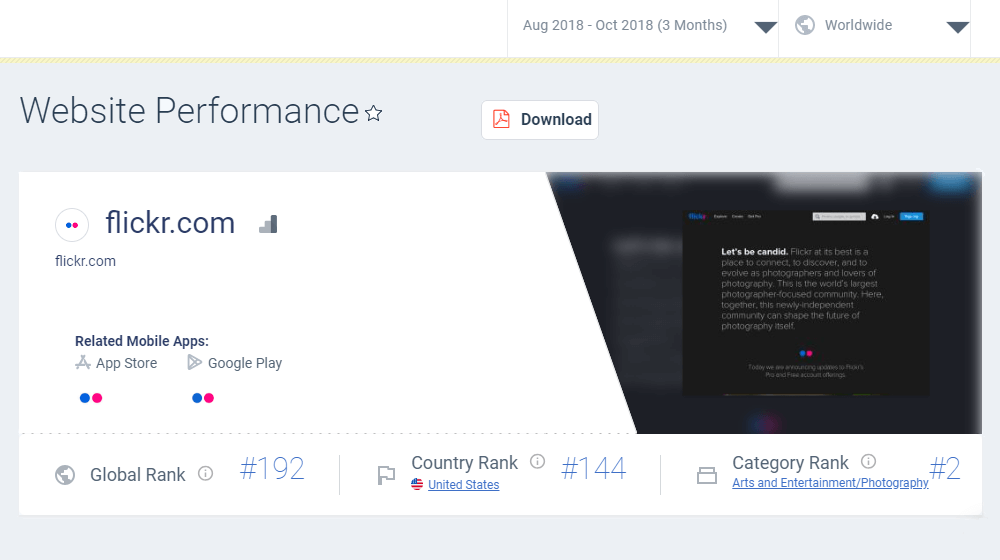Click the Flickr homepage screenshot preview

pyautogui.click(x=806, y=302)
